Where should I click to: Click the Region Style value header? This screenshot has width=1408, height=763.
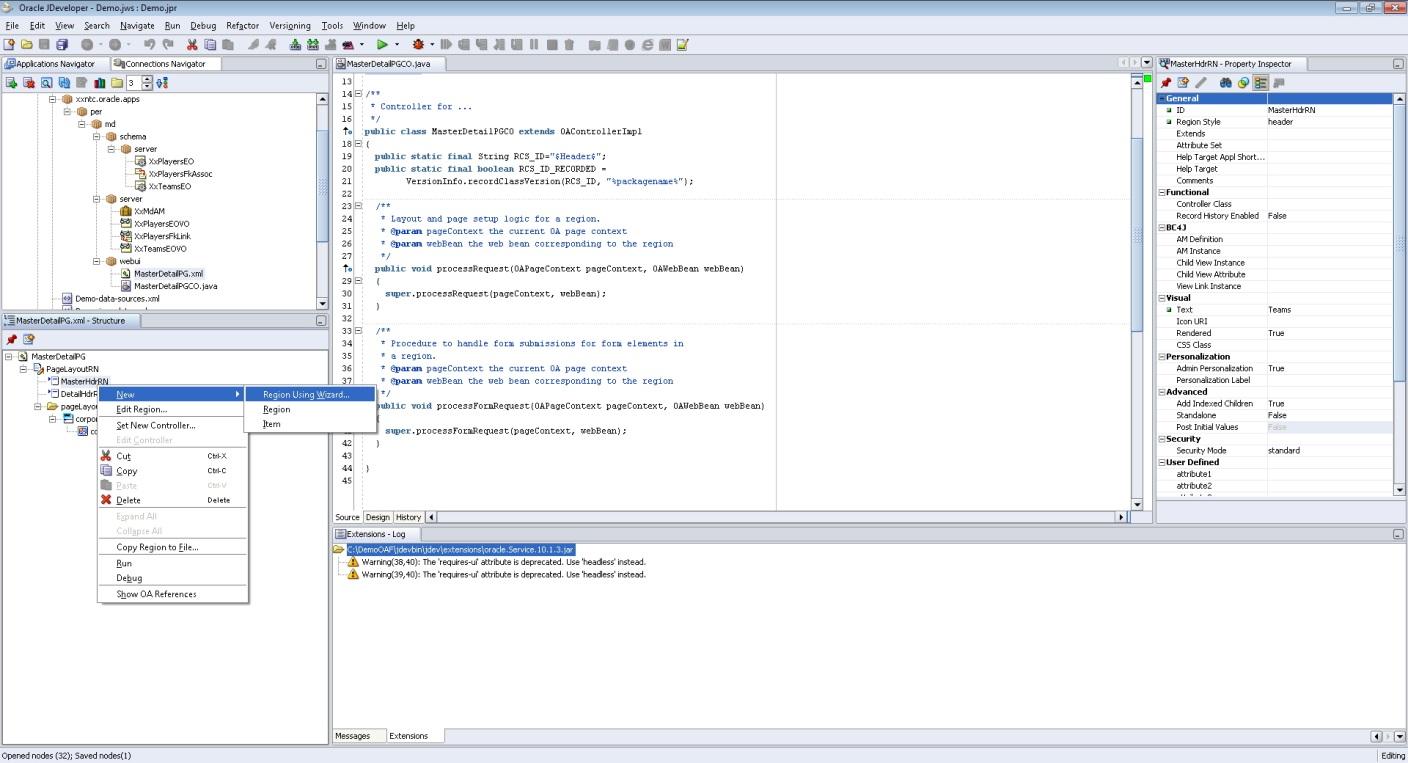pos(1329,122)
